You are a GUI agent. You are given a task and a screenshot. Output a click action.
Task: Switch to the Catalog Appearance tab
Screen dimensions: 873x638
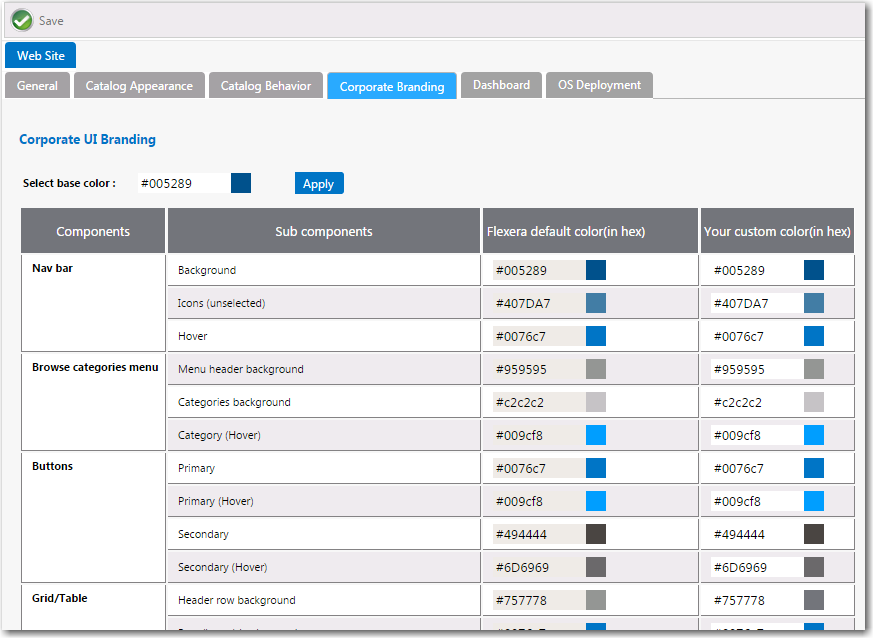[139, 85]
